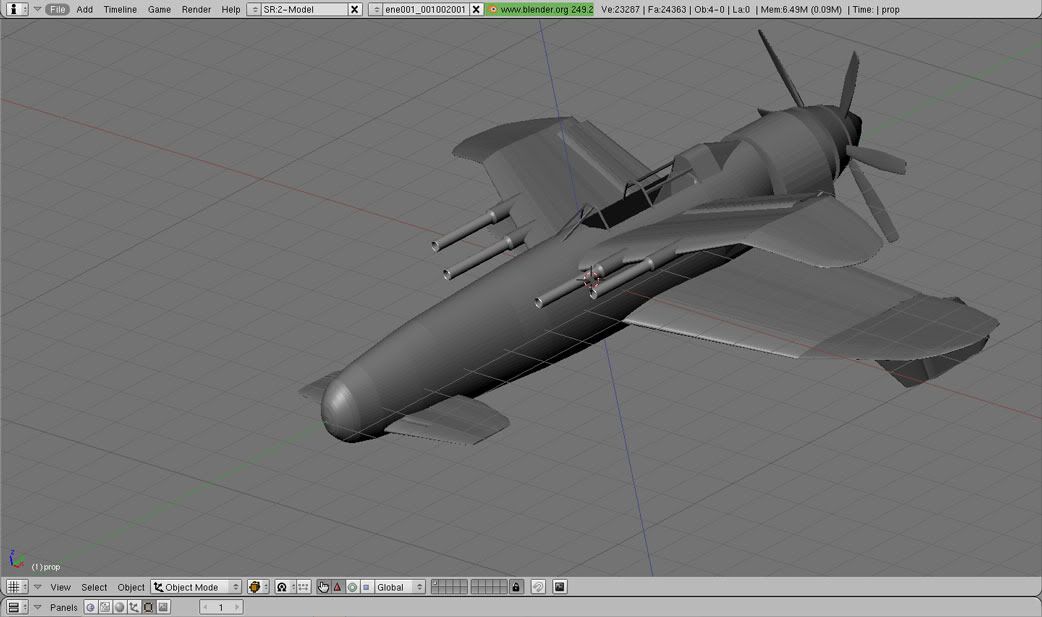Enable the rotate manipulator circle

(x=352, y=587)
